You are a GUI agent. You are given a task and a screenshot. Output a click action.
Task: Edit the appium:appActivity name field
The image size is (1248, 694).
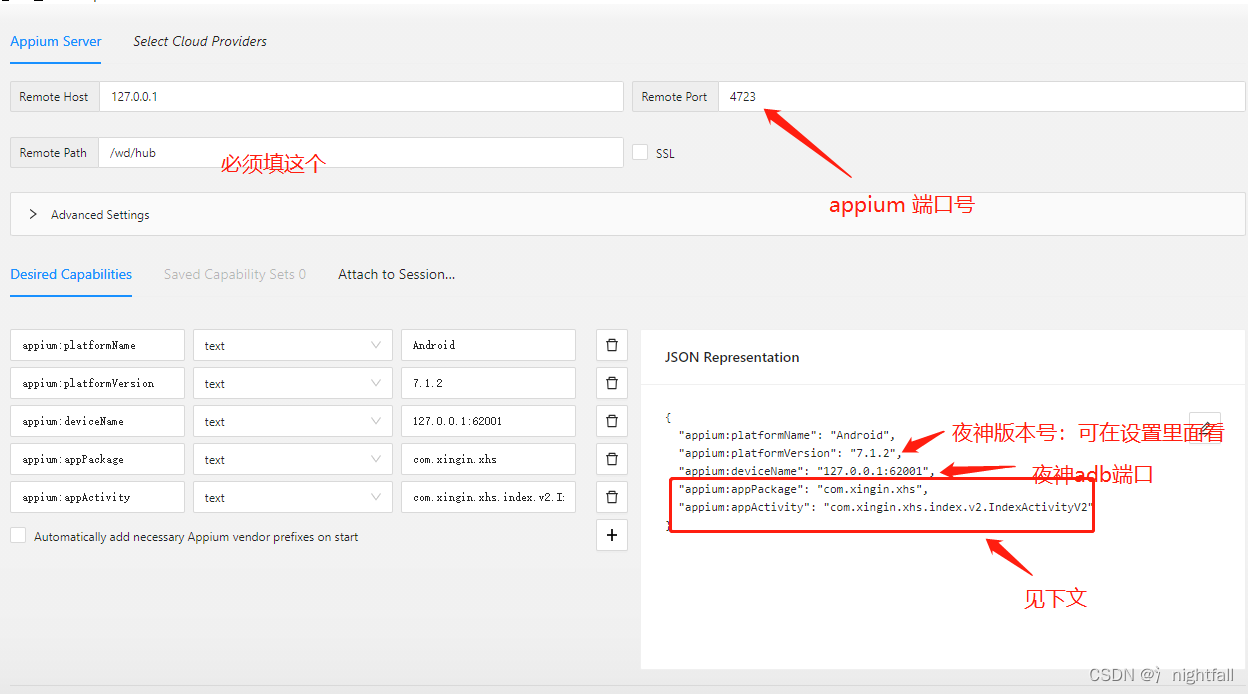pos(98,497)
